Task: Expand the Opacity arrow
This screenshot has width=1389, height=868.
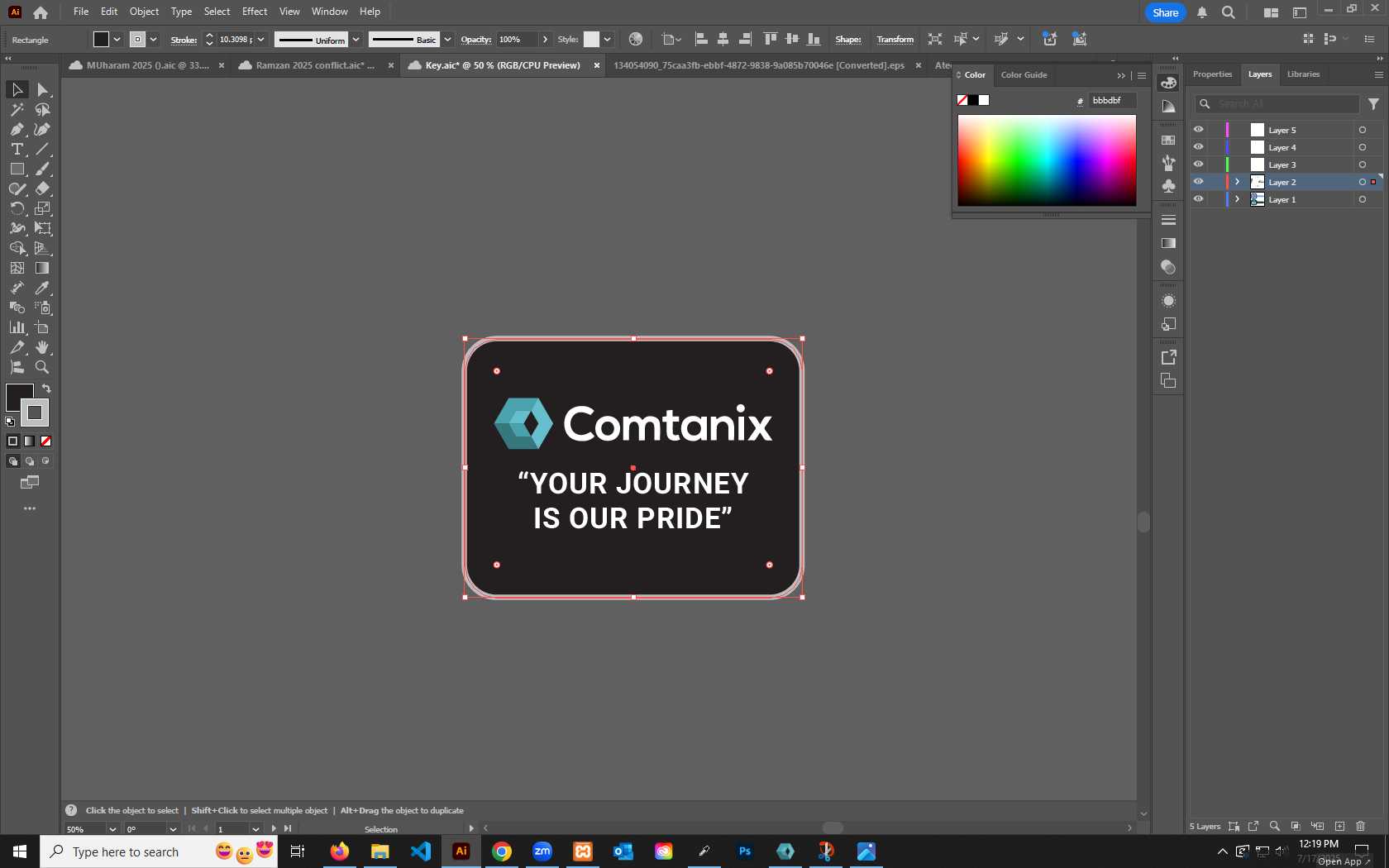Action: tap(545, 39)
